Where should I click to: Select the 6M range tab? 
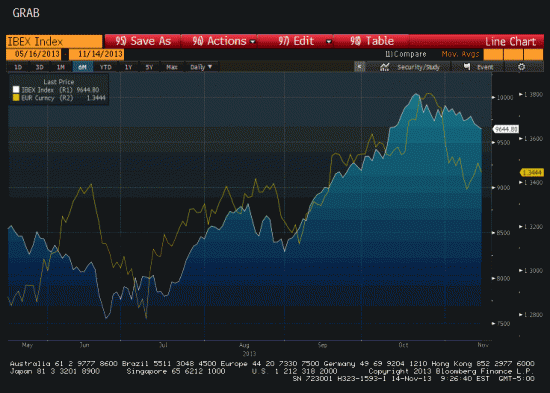click(x=82, y=67)
